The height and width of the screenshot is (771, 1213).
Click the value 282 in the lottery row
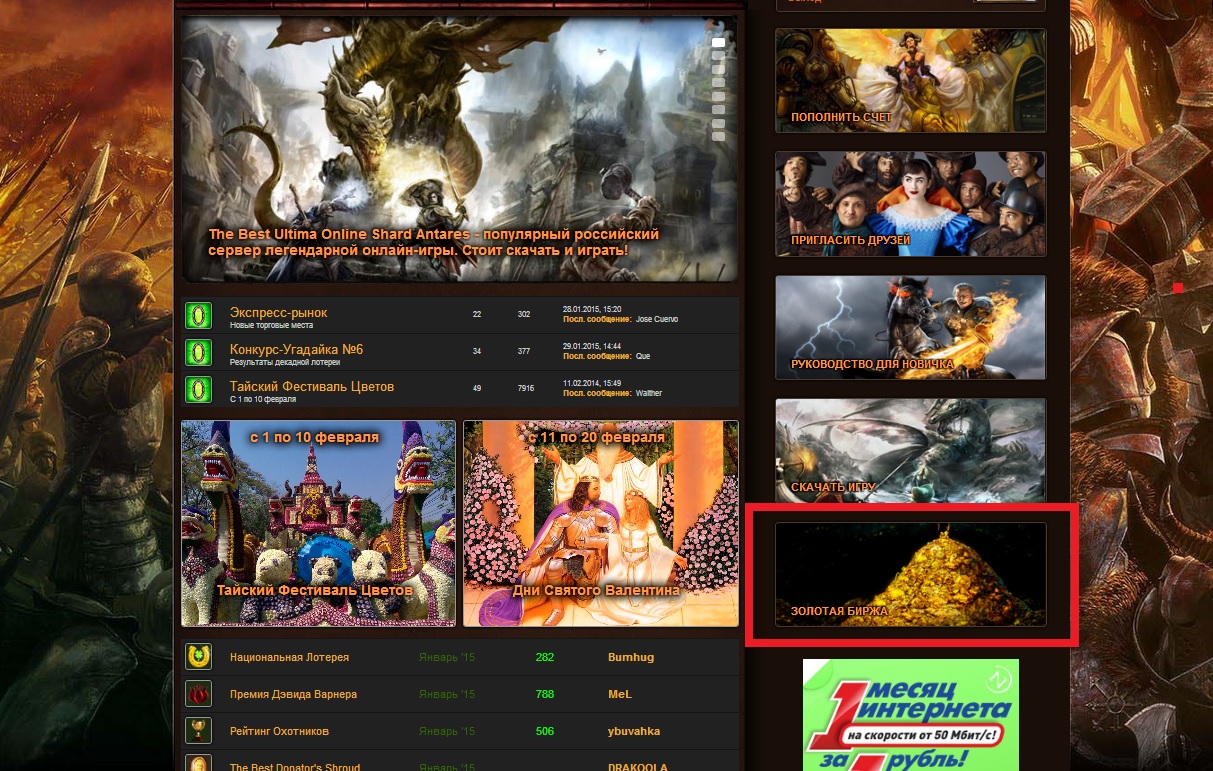545,658
